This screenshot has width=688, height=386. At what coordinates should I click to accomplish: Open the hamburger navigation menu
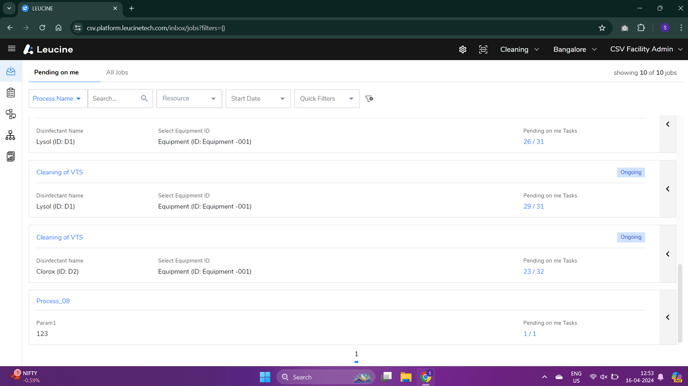(x=11, y=49)
